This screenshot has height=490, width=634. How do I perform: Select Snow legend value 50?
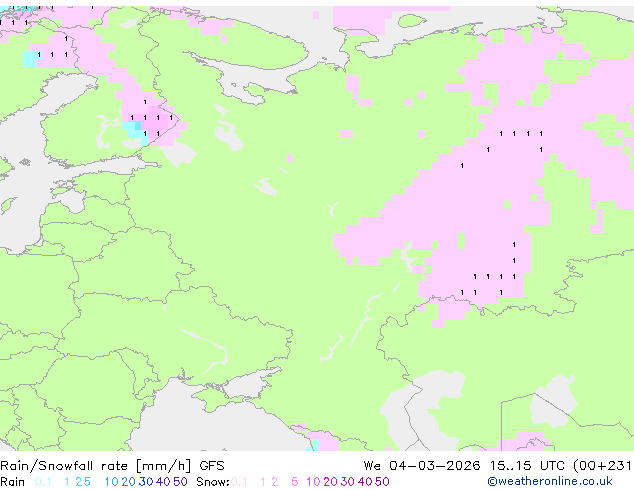coord(382,482)
